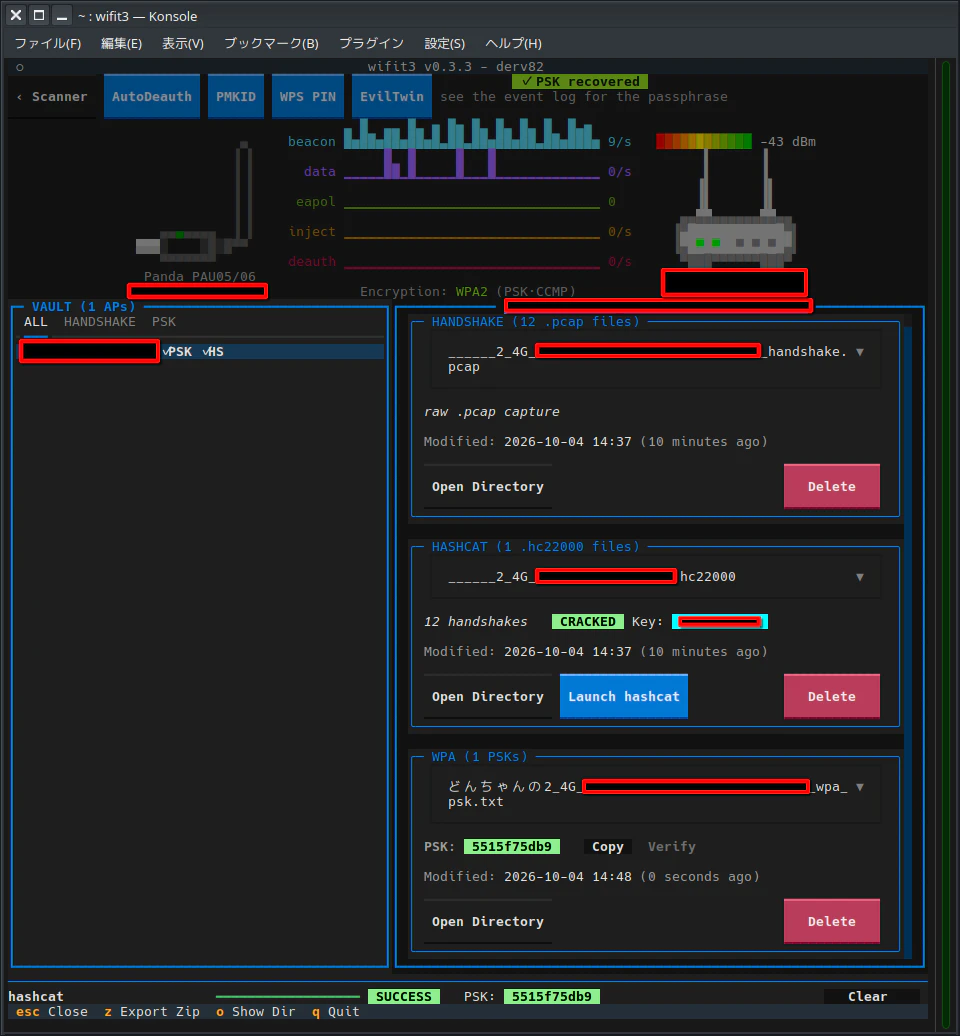This screenshot has width=960, height=1036.
Task: Launch hashcat on the hc22000 file
Action: tap(624, 696)
